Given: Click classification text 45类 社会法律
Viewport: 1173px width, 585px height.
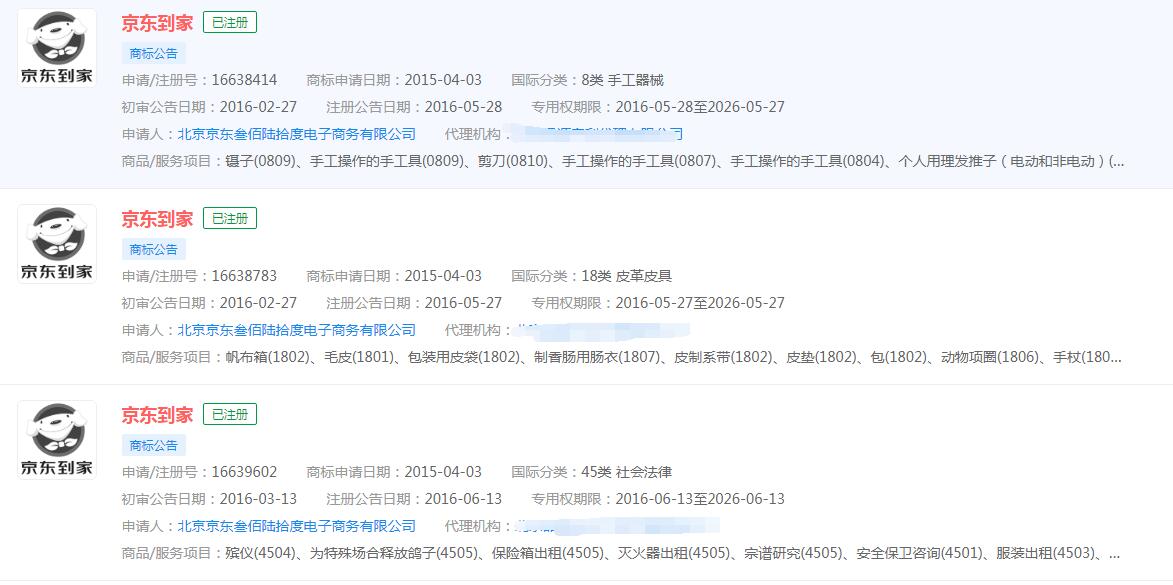Looking at the screenshot, I should [x=627, y=472].
